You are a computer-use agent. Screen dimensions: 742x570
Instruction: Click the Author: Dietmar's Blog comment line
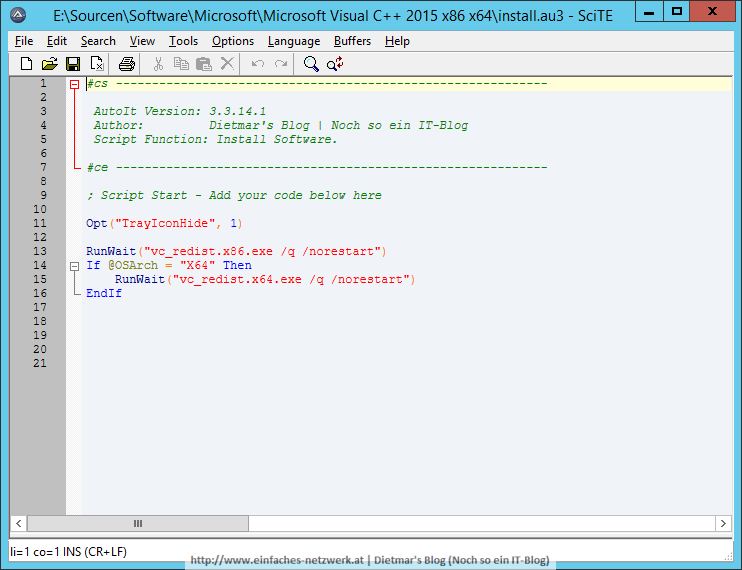point(281,125)
